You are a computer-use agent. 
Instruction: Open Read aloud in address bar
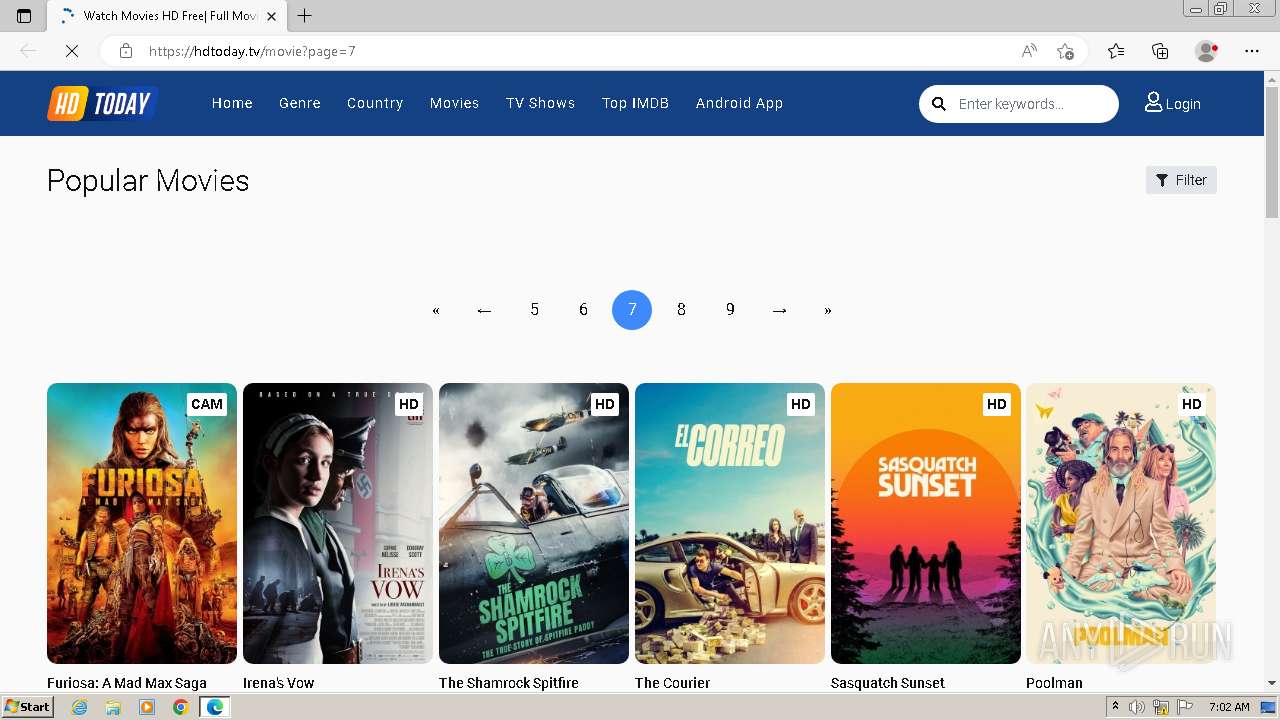1029,51
